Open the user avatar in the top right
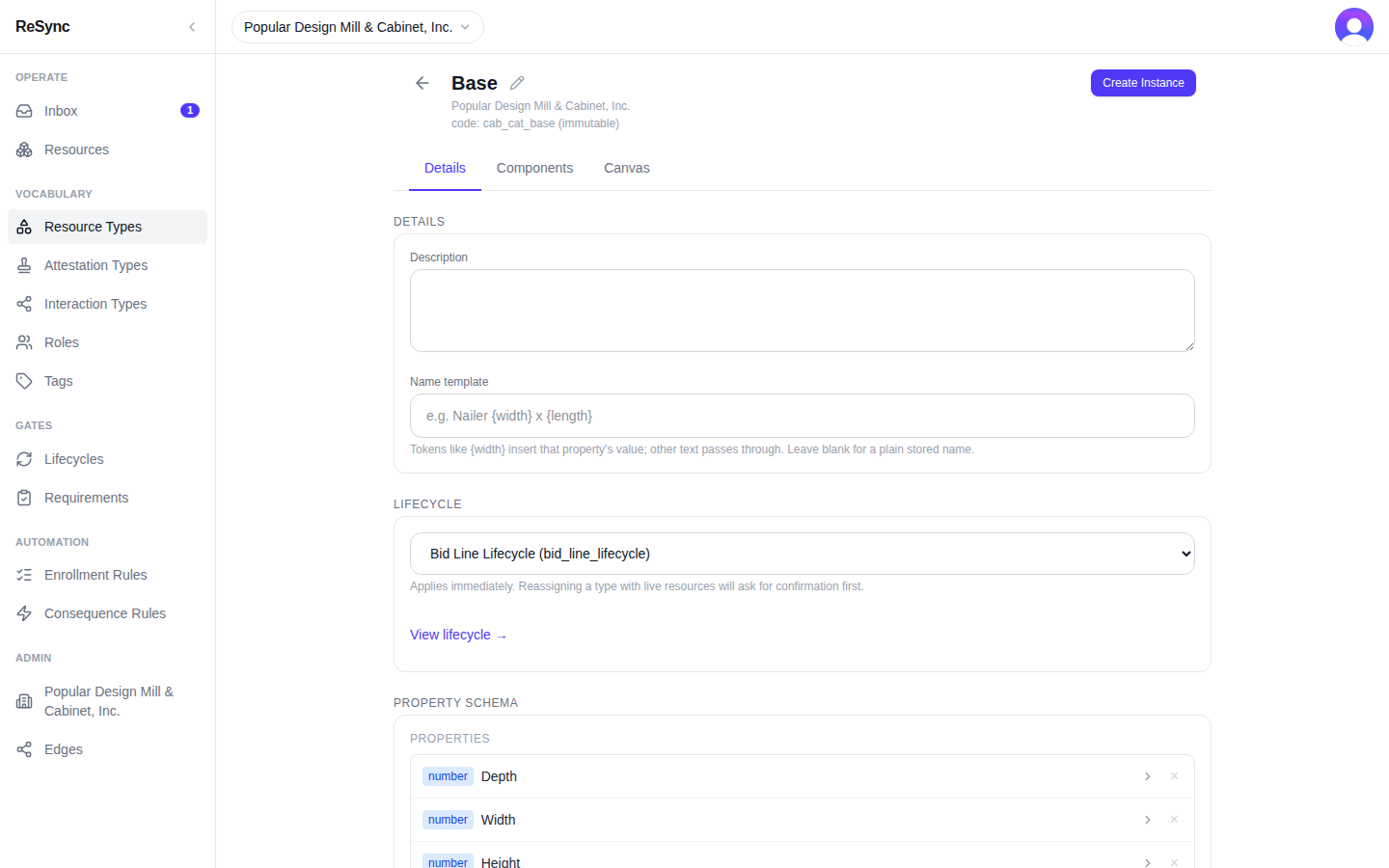1389x868 pixels. [1354, 27]
